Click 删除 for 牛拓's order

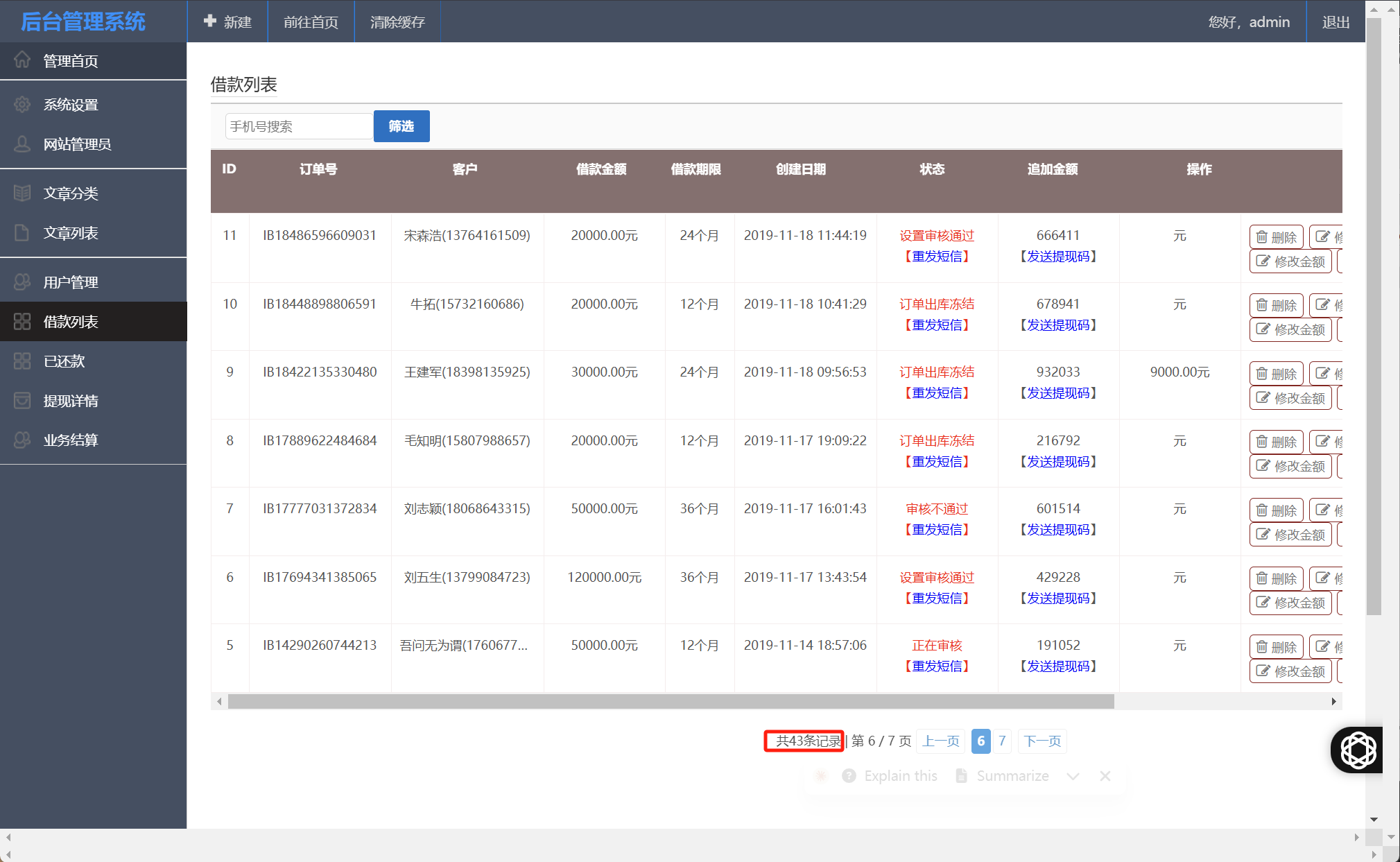point(1277,304)
